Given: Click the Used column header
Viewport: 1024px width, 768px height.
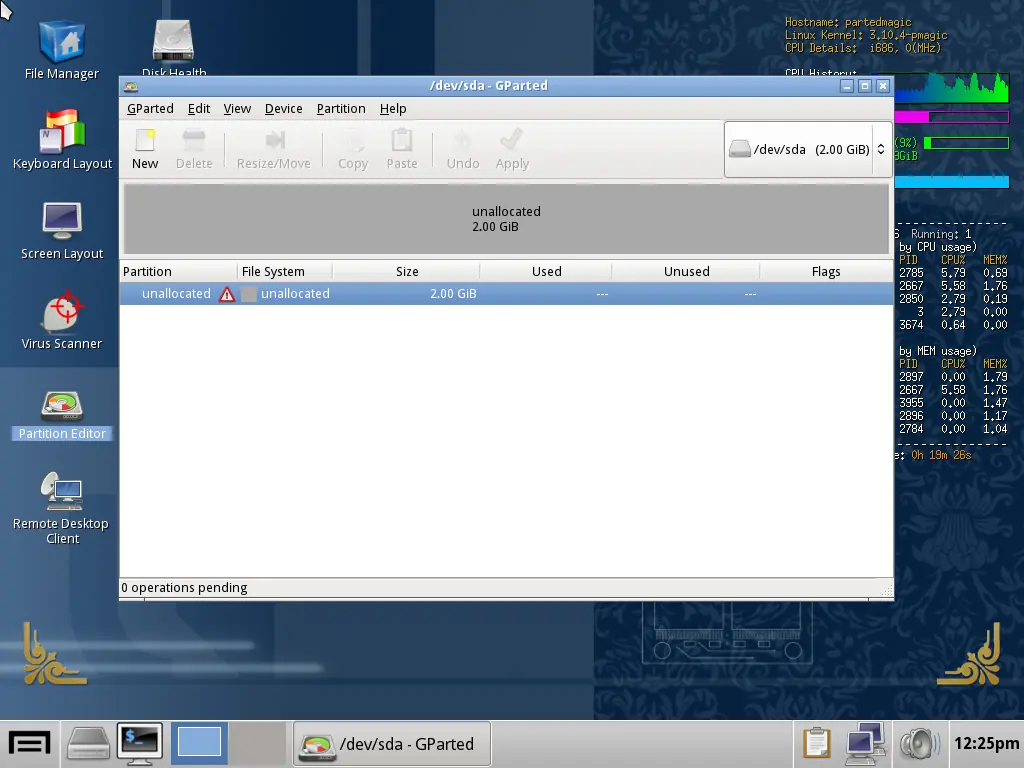Looking at the screenshot, I should pyautogui.click(x=546, y=272).
